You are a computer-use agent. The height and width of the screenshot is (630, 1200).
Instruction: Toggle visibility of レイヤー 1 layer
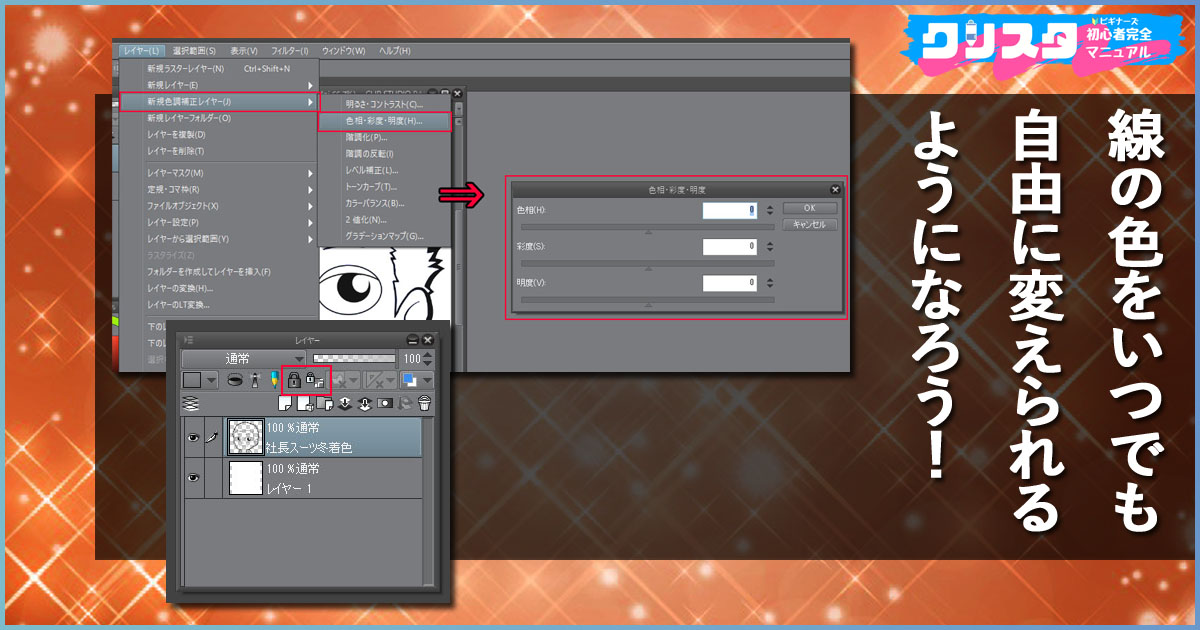coord(193,478)
